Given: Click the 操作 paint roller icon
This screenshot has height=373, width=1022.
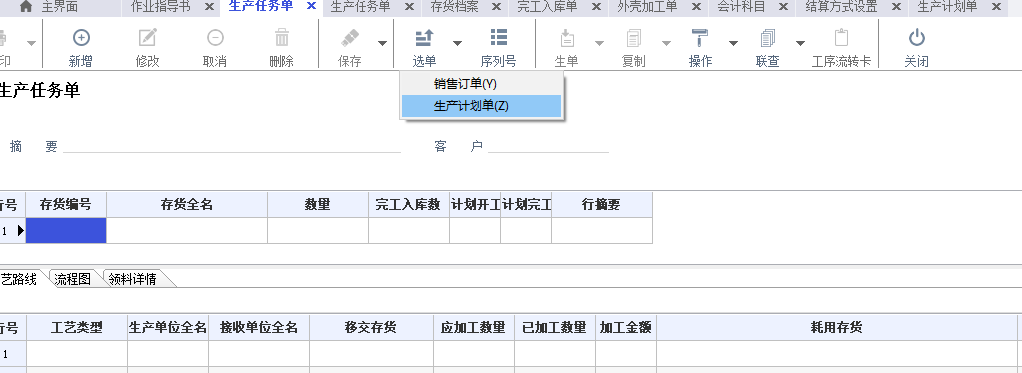Looking at the screenshot, I should point(700,38).
